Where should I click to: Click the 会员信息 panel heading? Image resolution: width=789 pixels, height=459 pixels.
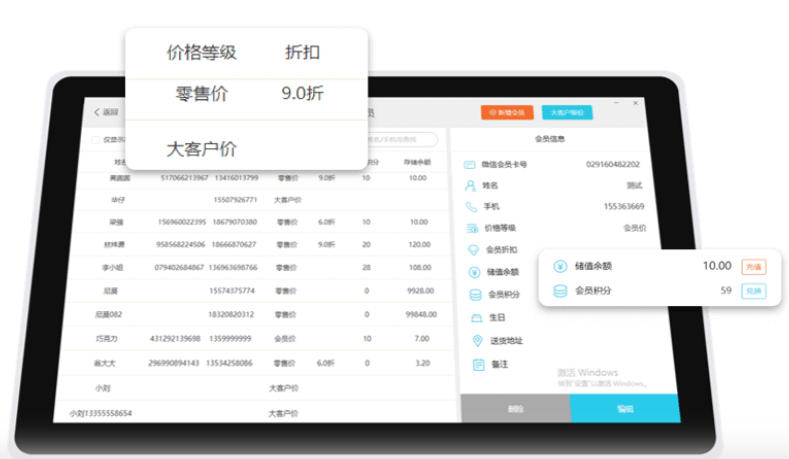tap(550, 139)
